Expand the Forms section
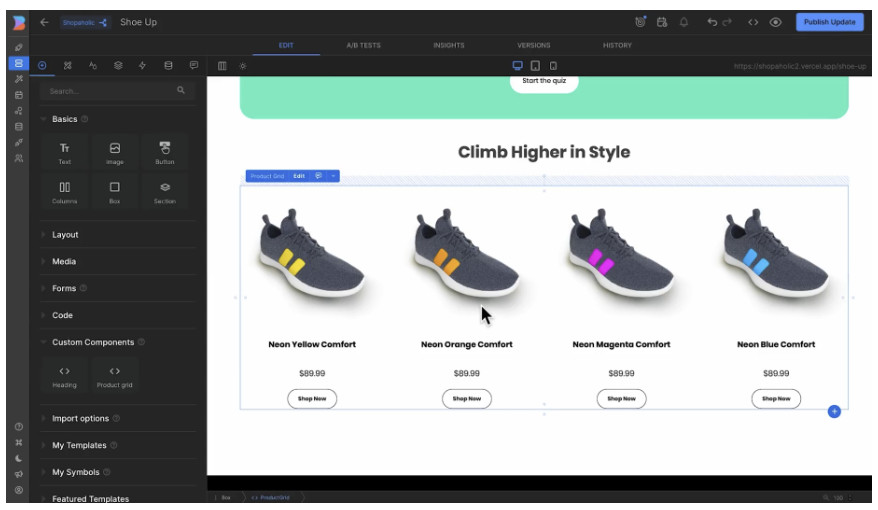 tap(64, 288)
